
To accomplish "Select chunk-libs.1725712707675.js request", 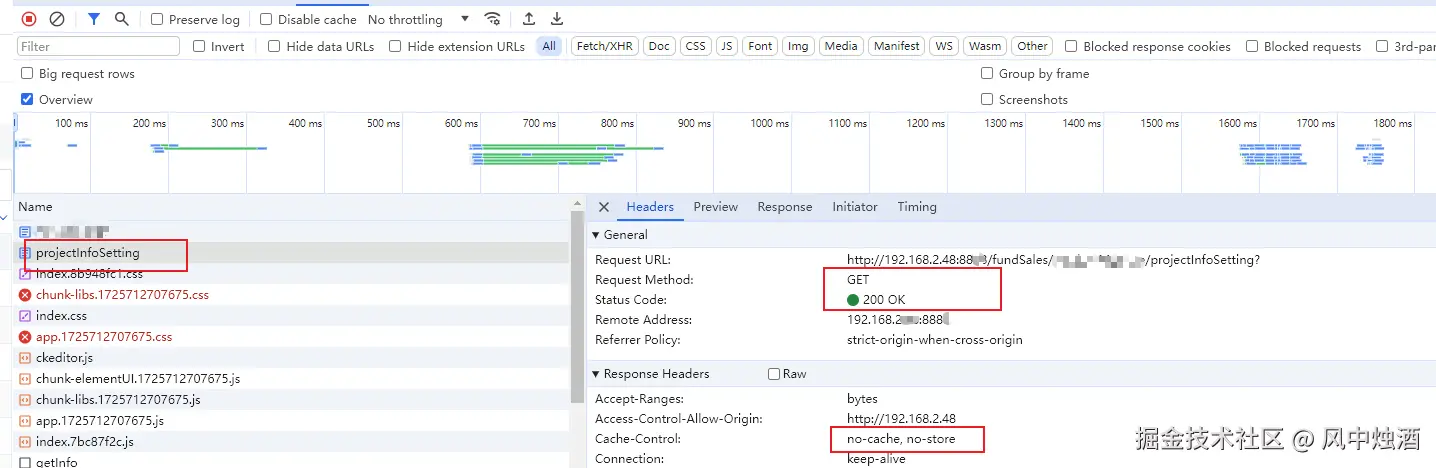I will (292, 400).
